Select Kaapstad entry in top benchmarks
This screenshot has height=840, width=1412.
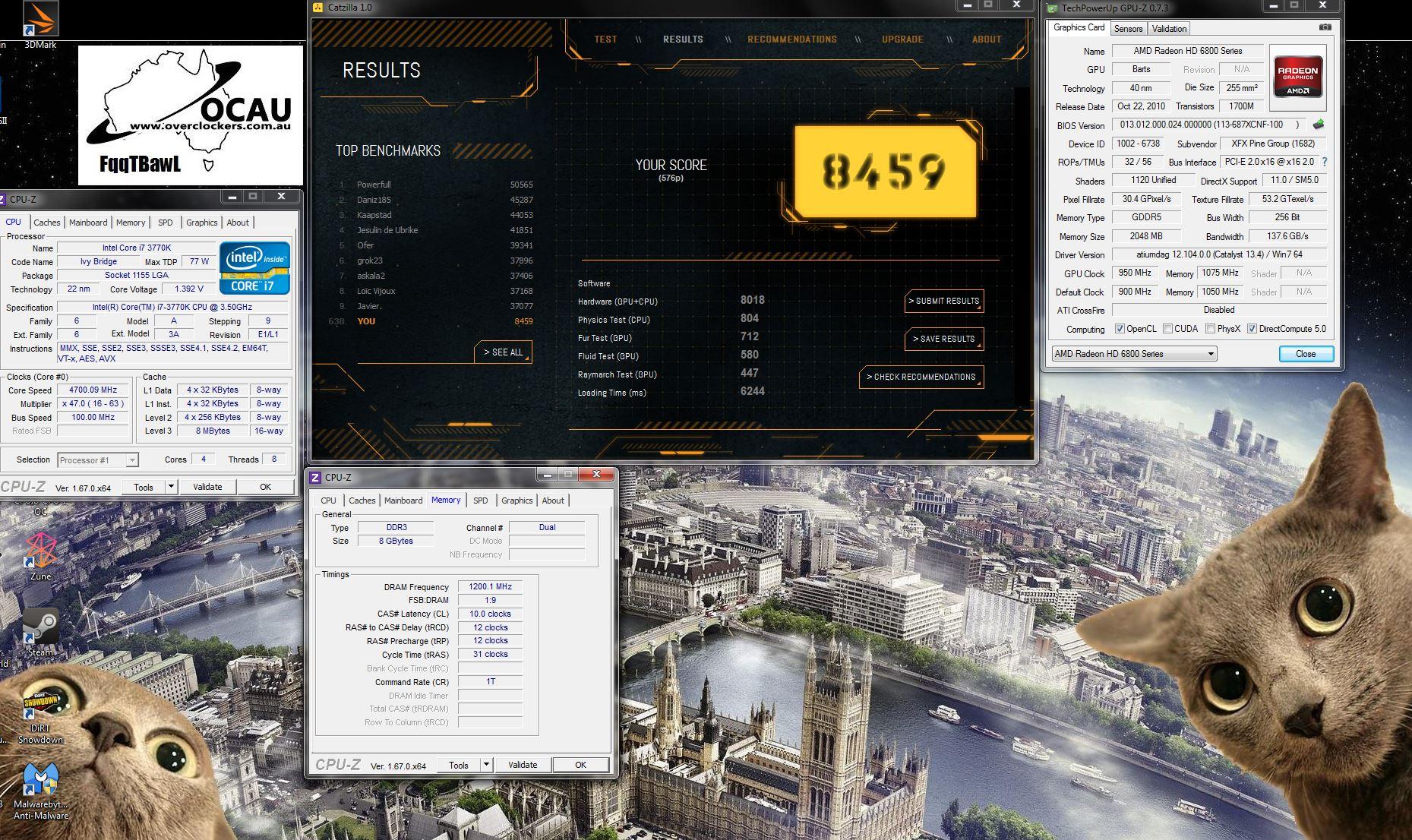coord(435,215)
